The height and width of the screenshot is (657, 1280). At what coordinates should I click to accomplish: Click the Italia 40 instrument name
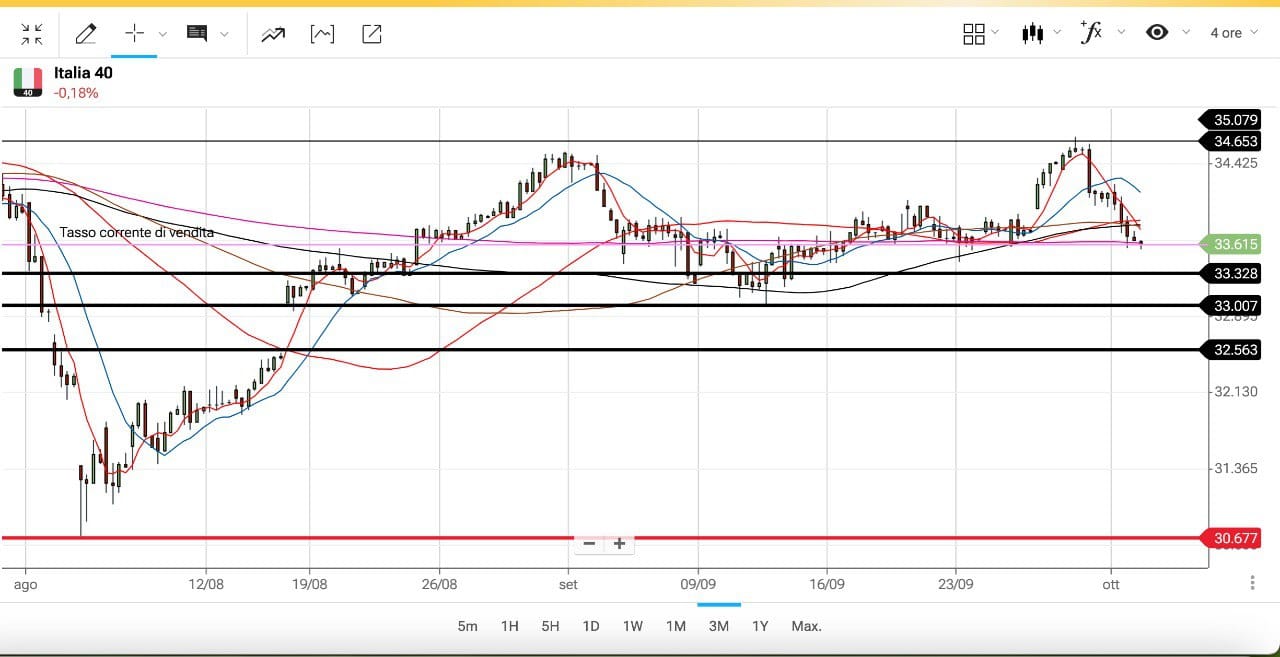pyautogui.click(x=83, y=73)
